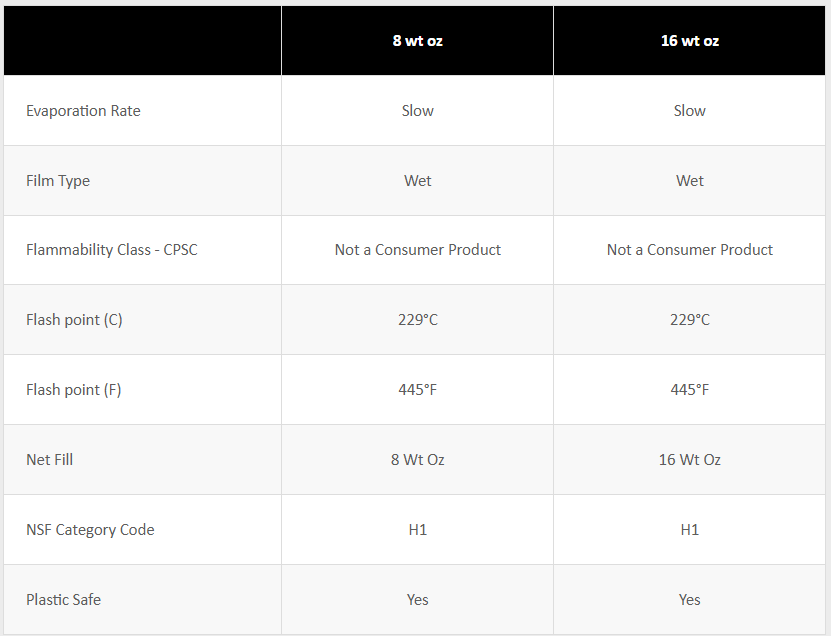Click the "16 wt oz" column header
The height and width of the screenshot is (636, 831).
click(689, 41)
